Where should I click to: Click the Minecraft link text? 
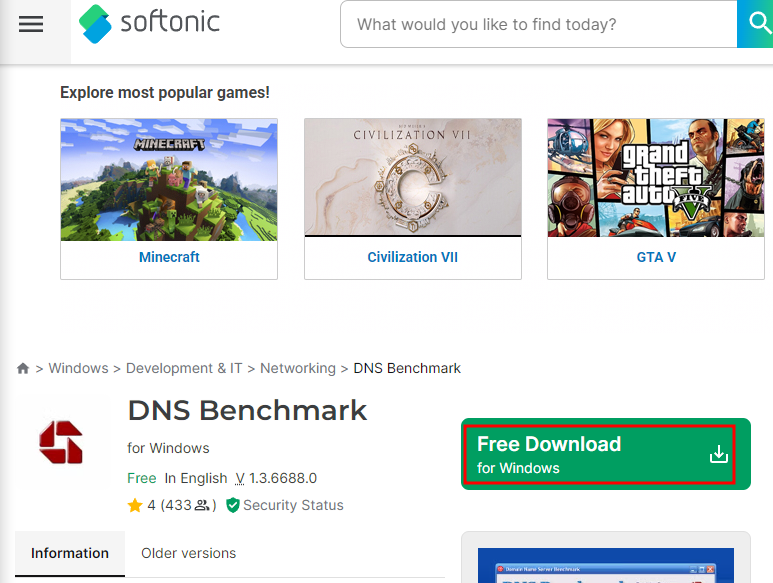(x=169, y=257)
